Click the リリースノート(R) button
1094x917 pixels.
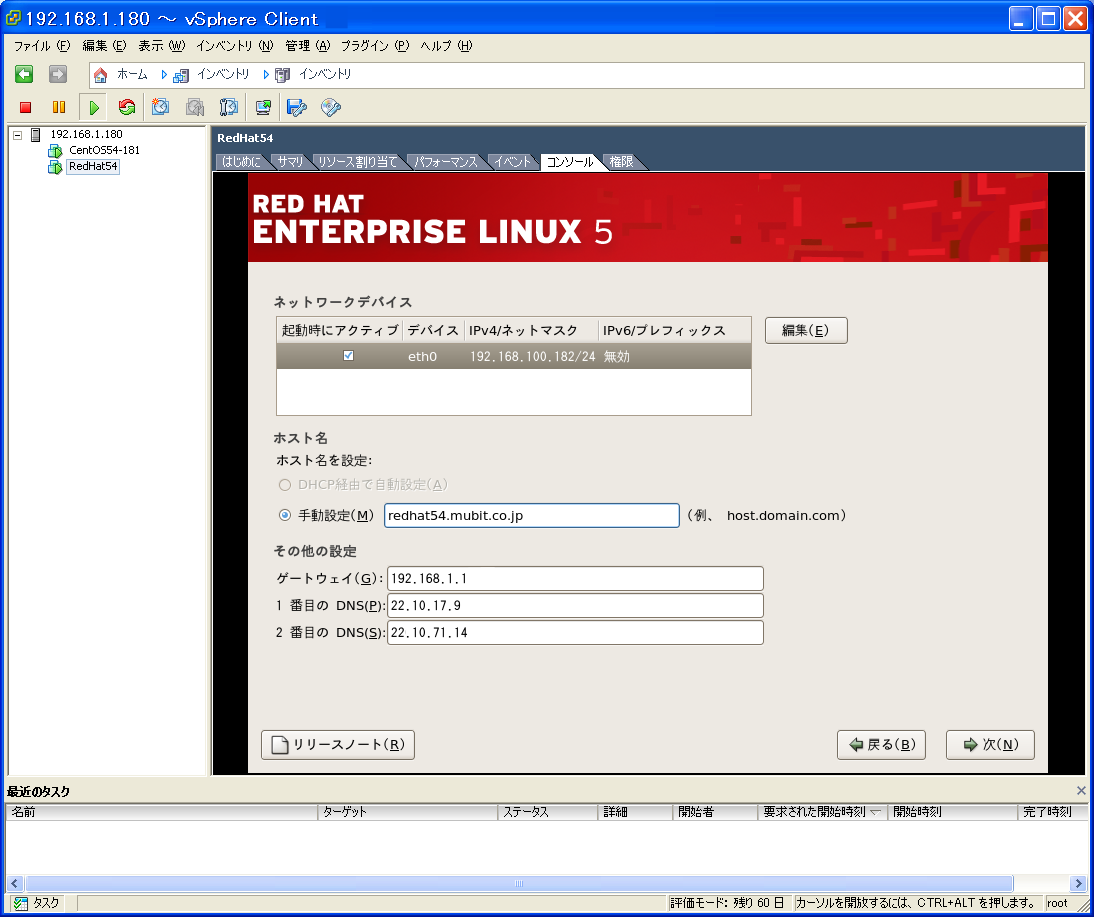[x=338, y=745]
